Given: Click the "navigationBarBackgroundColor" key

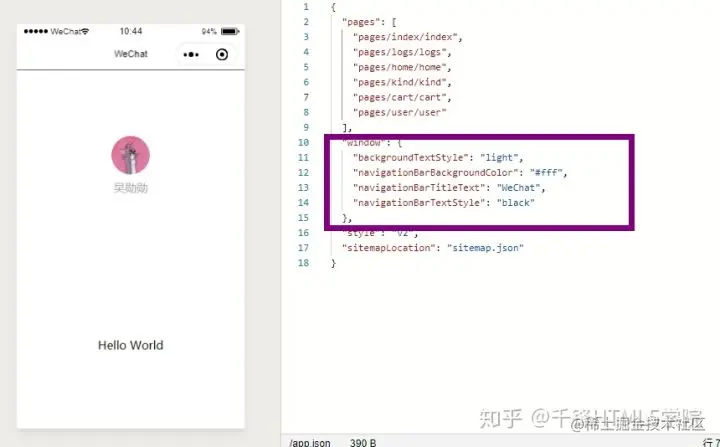Looking at the screenshot, I should pyautogui.click(x=435, y=173).
